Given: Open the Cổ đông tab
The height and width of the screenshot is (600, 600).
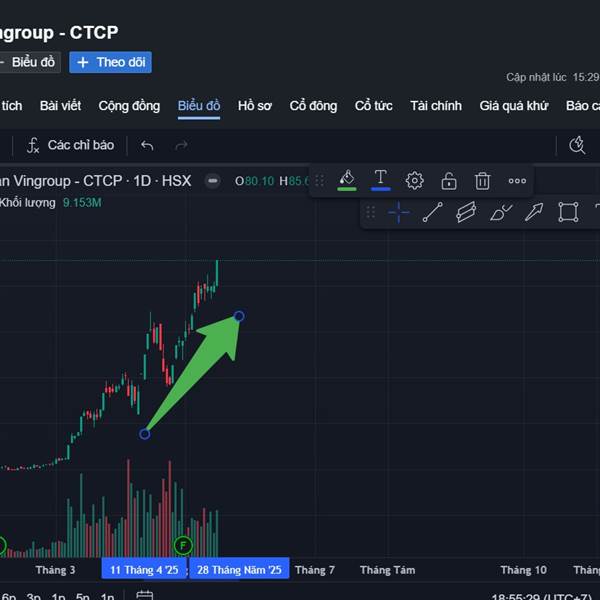Looking at the screenshot, I should pos(313,106).
